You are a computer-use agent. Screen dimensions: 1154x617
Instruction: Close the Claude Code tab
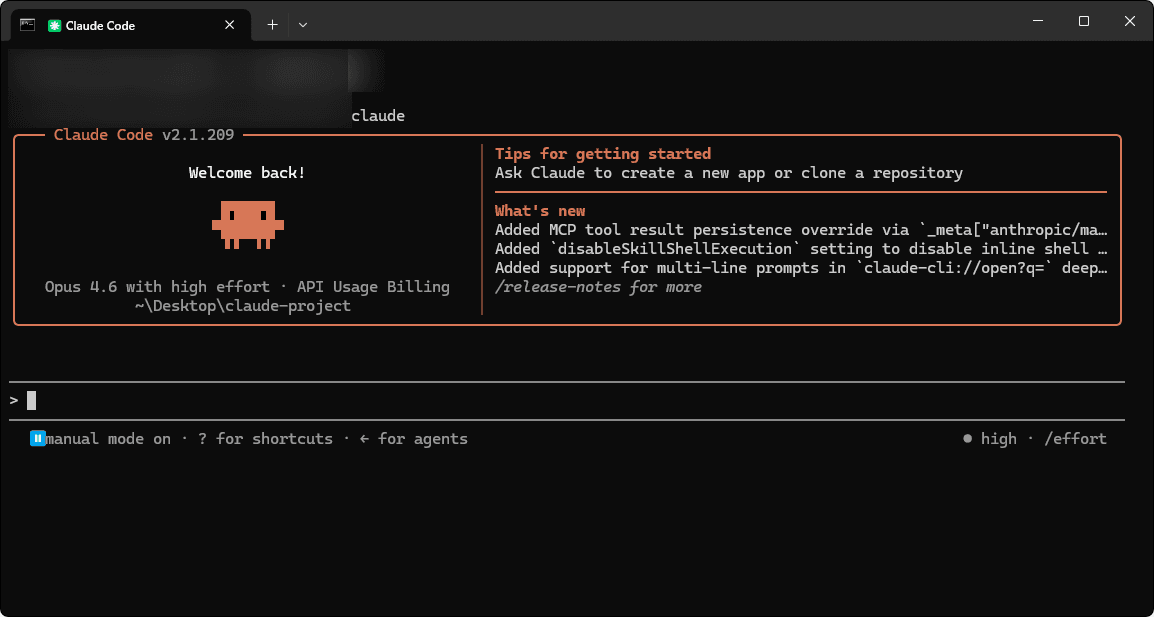230,25
